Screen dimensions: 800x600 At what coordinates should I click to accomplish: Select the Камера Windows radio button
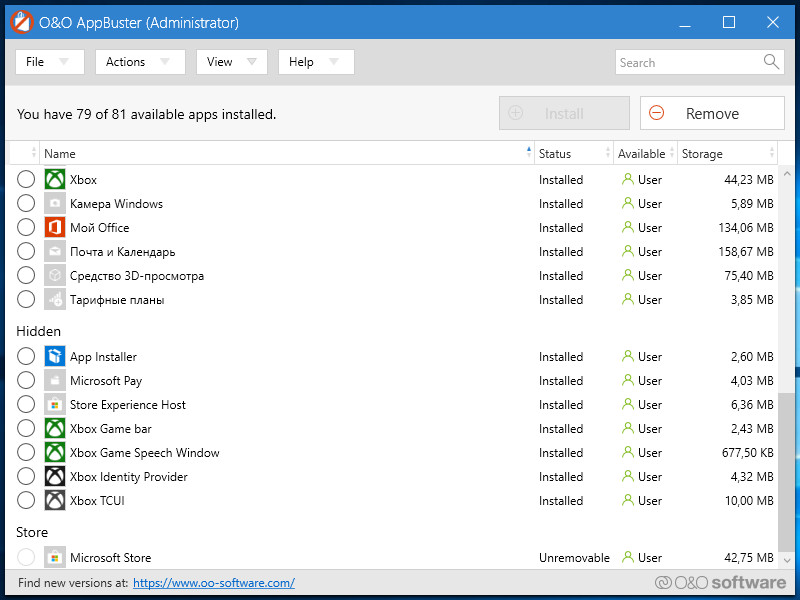coord(26,204)
